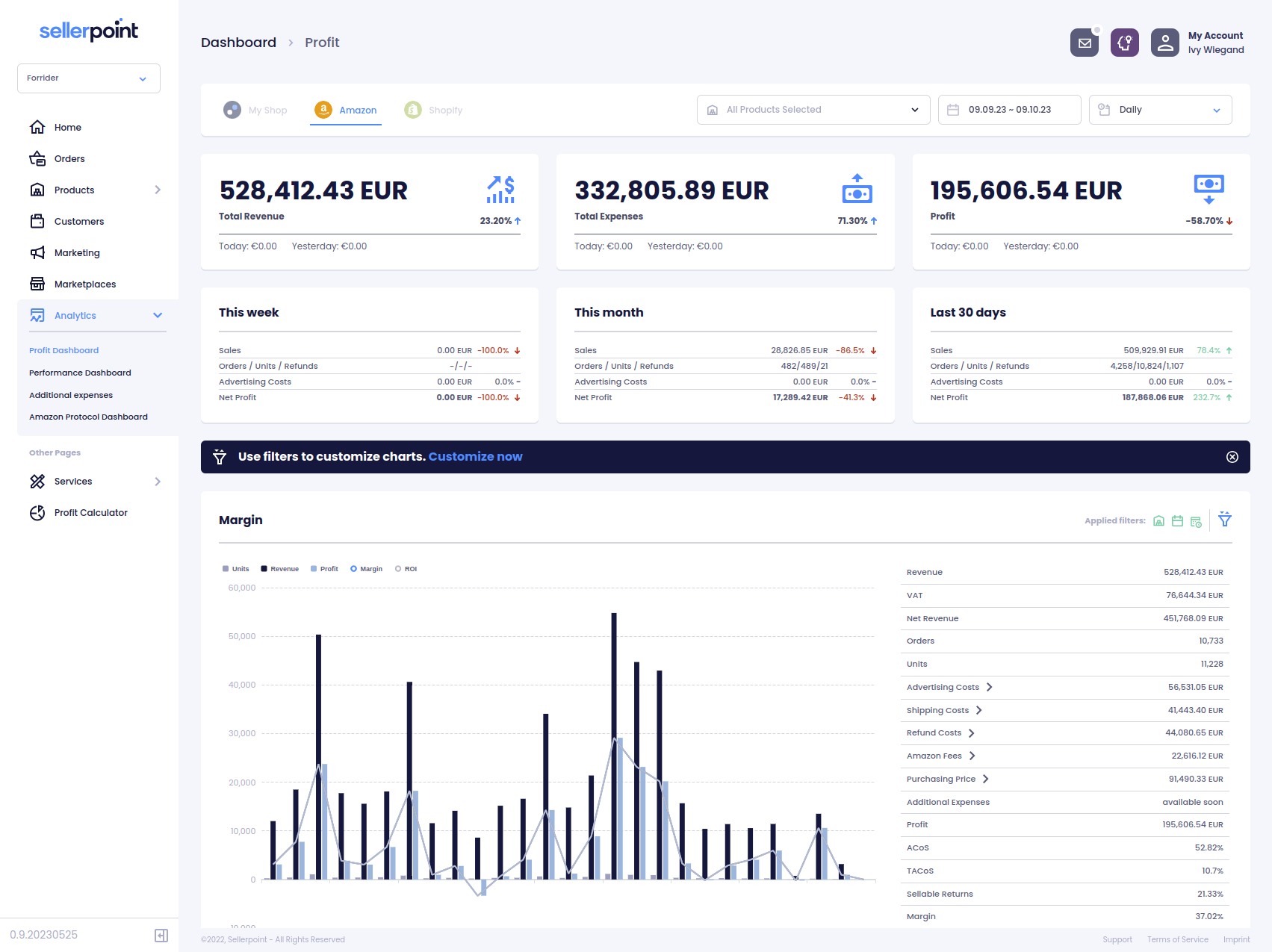Close the customize charts banner
Screen dimensions: 1272x952
[1232, 457]
